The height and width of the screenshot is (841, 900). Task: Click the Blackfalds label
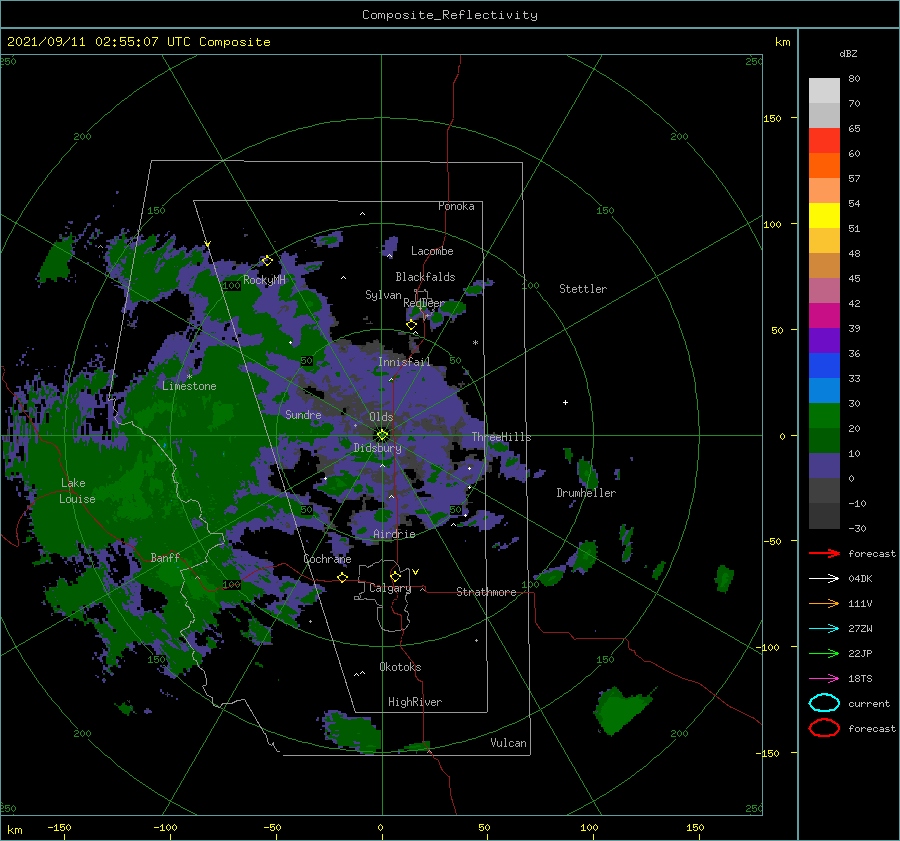click(425, 277)
